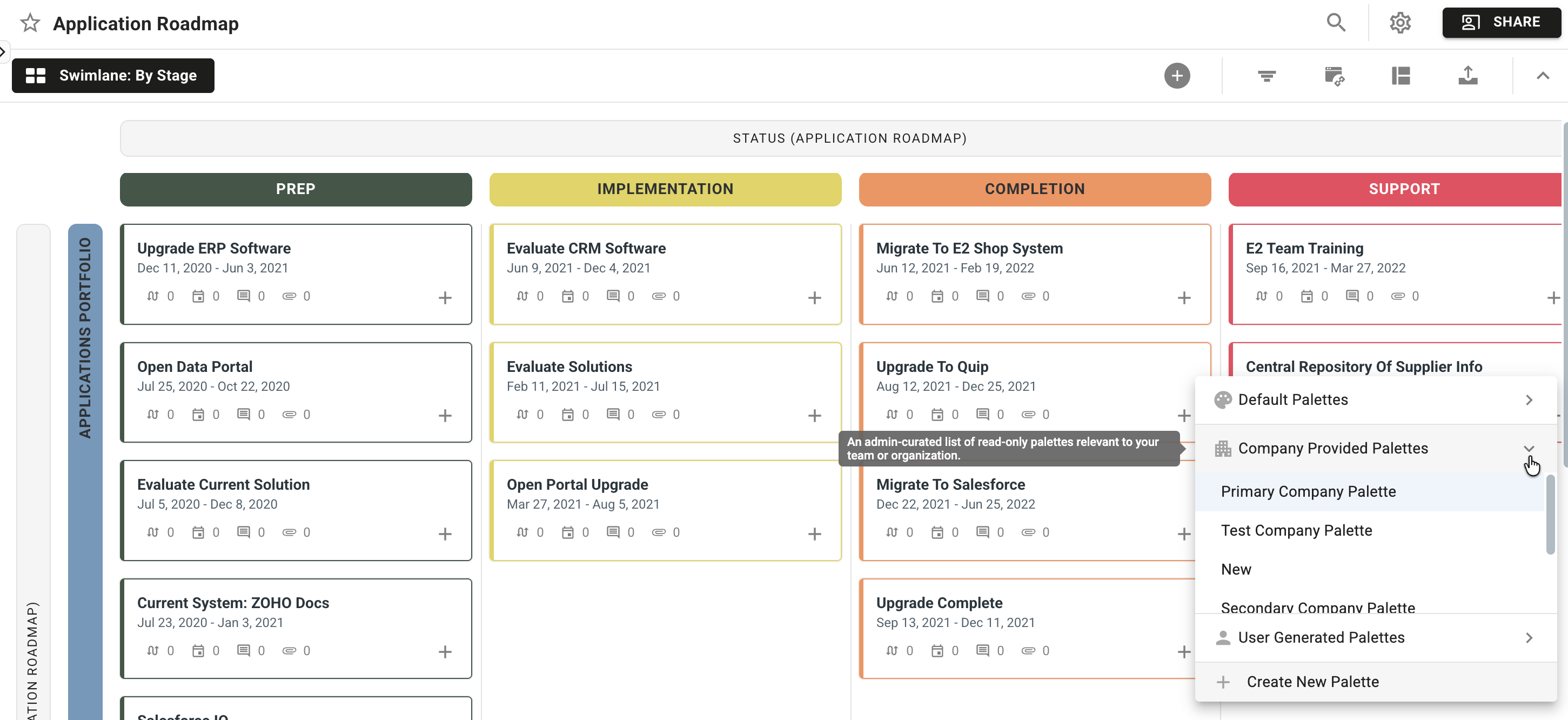Select the IMPLEMENTATION column header
Viewport: 1568px width, 720px height.
click(665, 189)
